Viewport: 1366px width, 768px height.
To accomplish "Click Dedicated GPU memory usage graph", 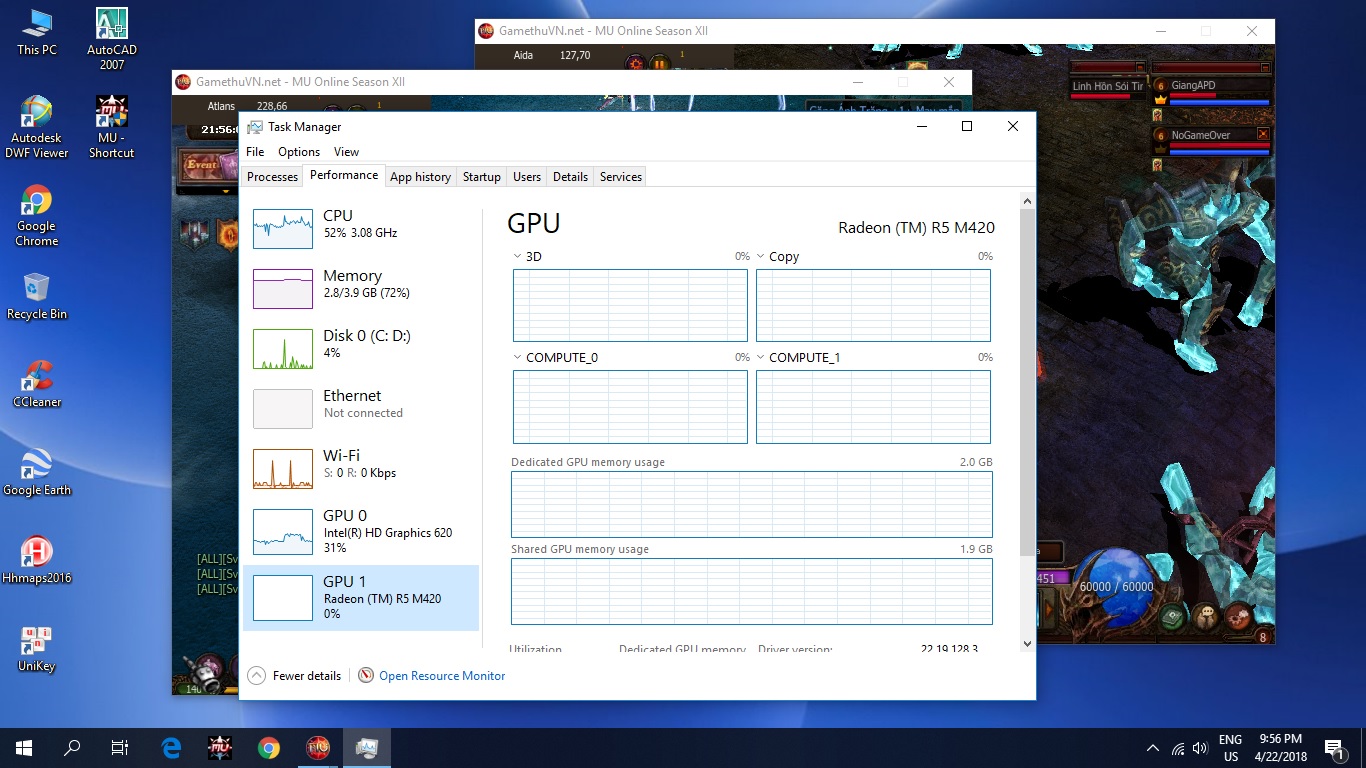I will pyautogui.click(x=752, y=504).
